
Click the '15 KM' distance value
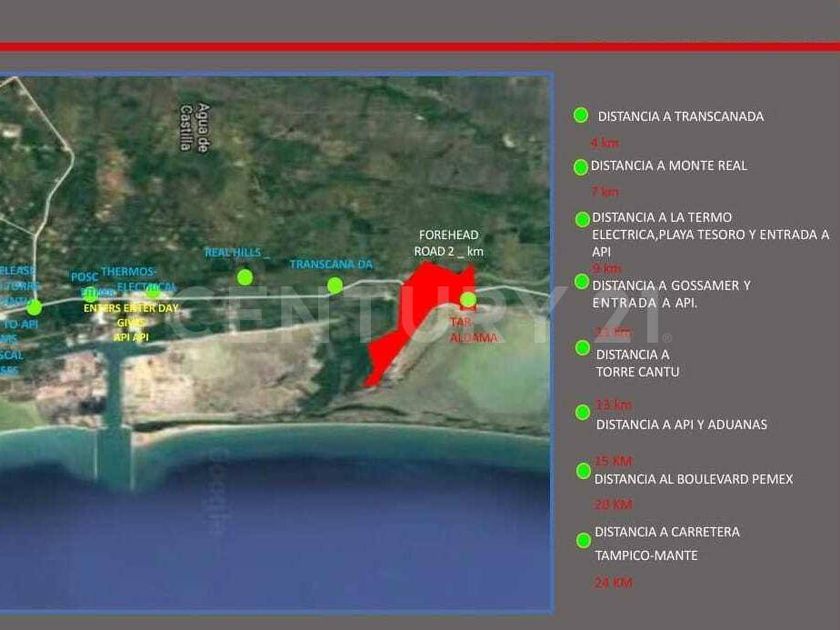[613, 461]
